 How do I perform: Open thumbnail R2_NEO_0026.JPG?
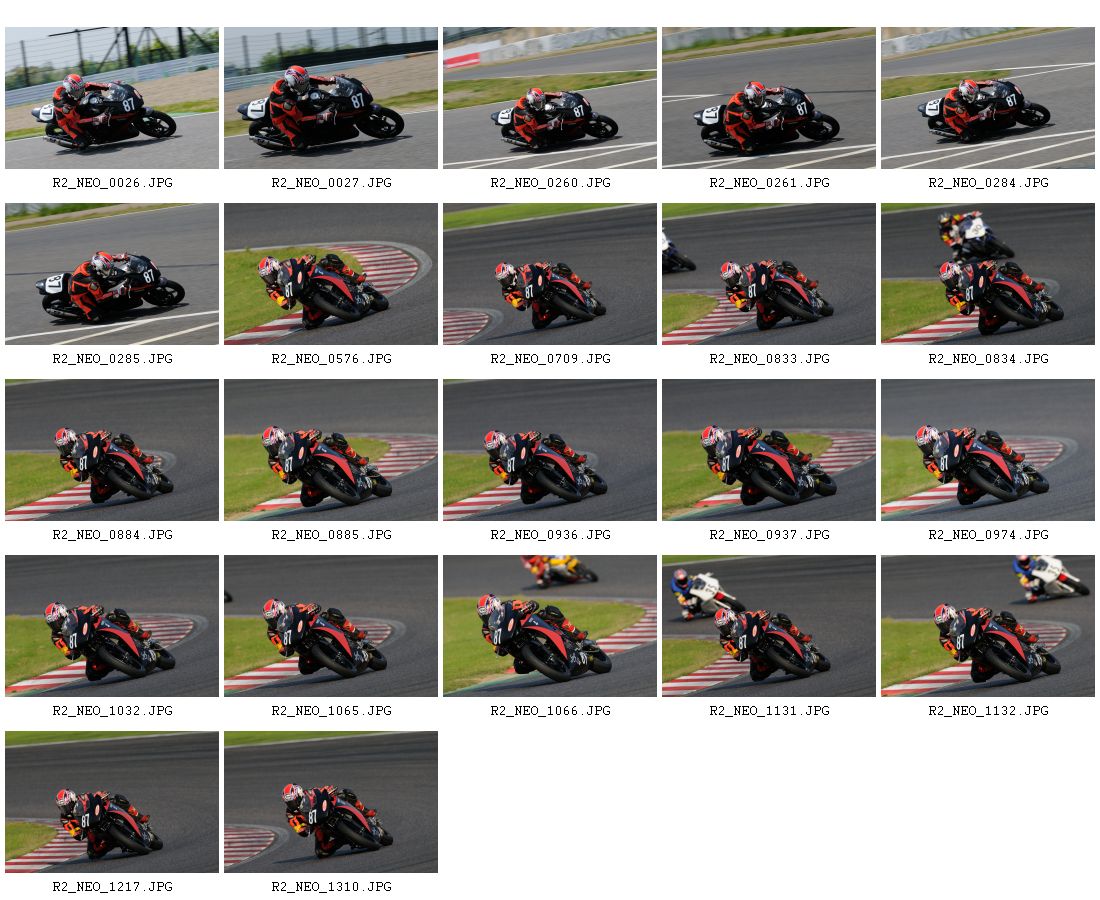click(x=112, y=98)
